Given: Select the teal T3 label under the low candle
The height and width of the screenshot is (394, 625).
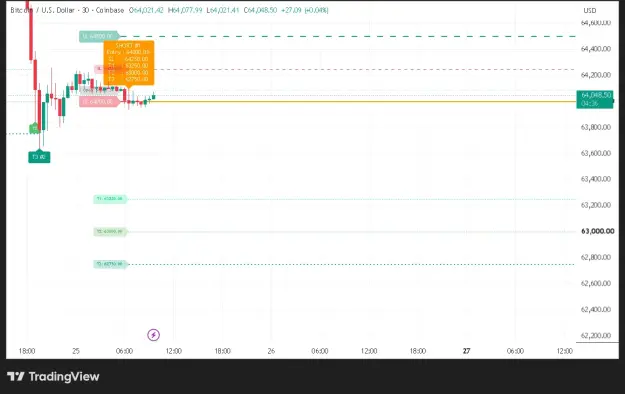Looking at the screenshot, I should [39, 157].
